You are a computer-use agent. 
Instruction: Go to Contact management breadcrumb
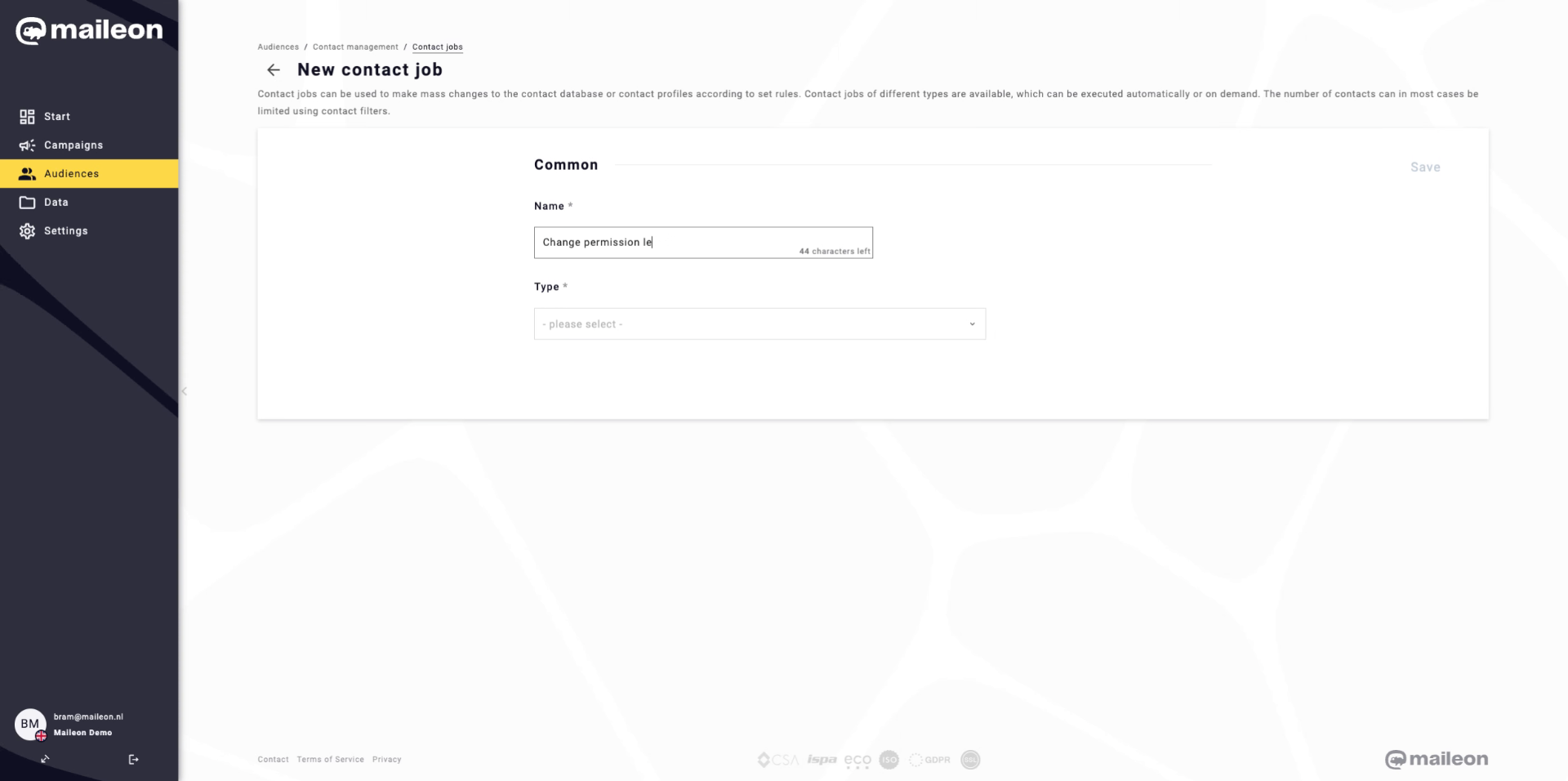(355, 47)
